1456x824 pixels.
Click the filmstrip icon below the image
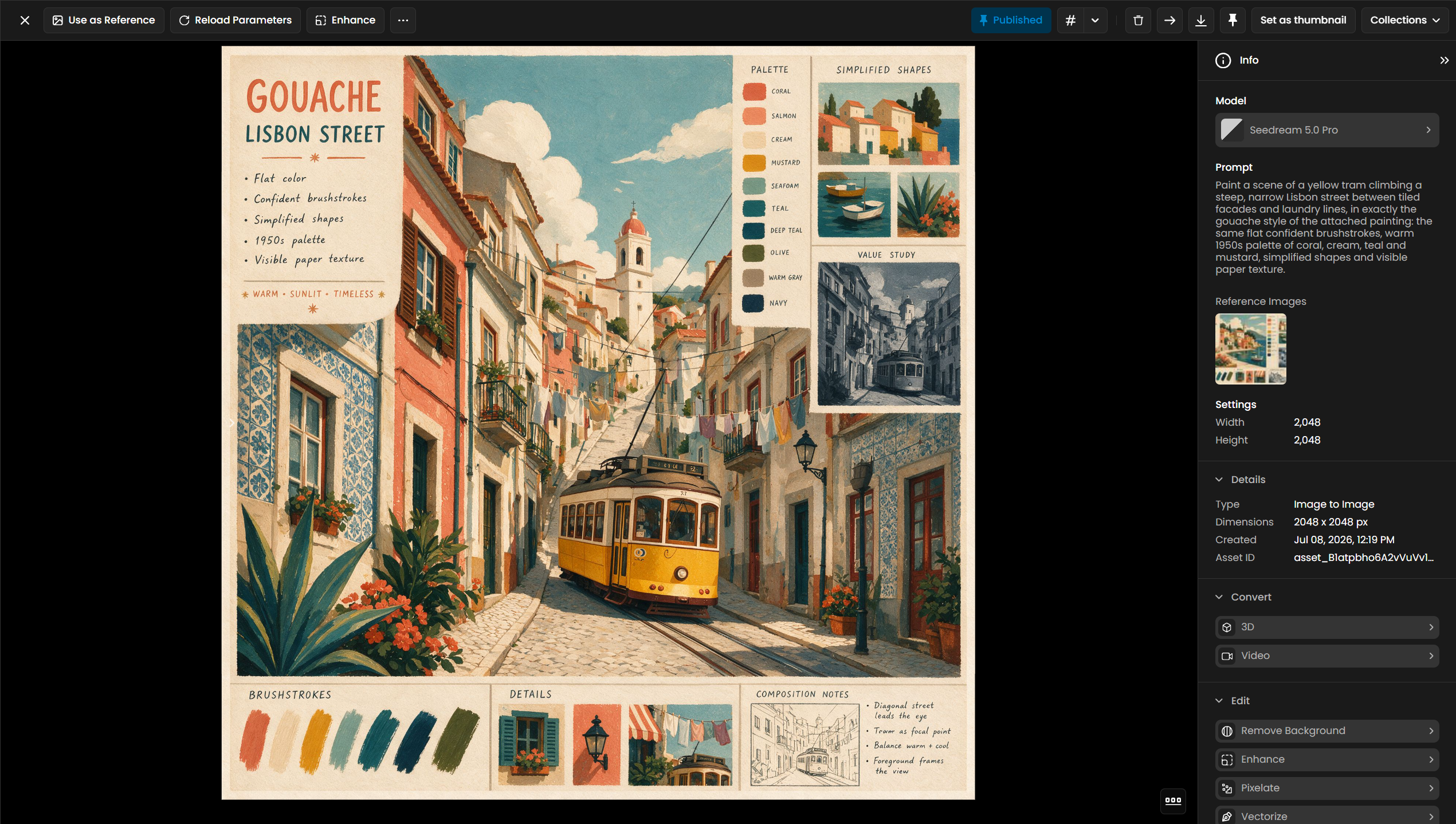coord(1173,800)
